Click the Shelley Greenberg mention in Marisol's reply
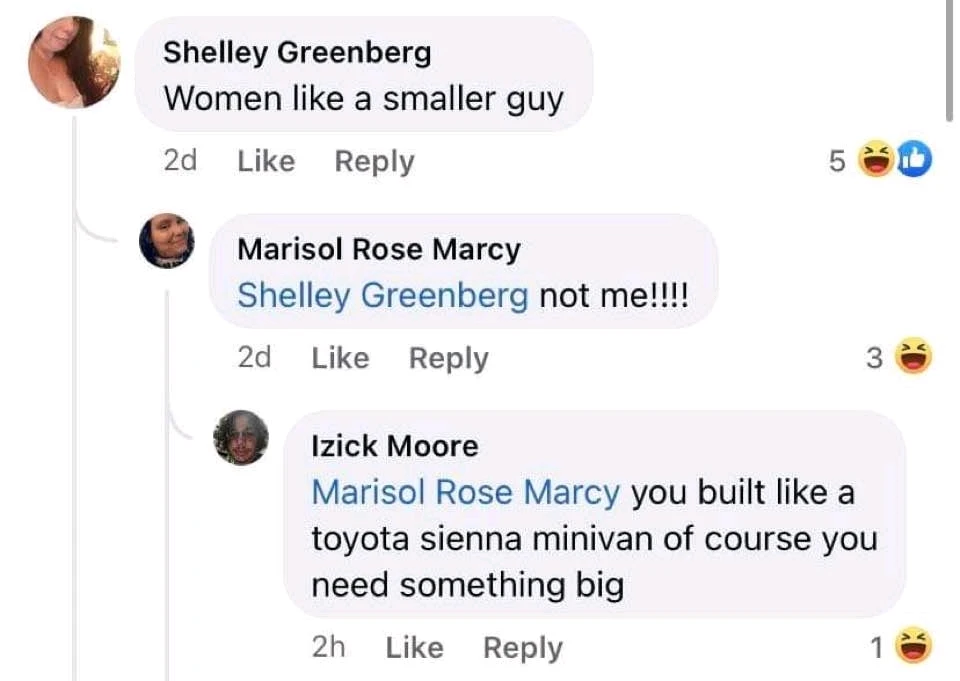The width and height of the screenshot is (960, 681). pyautogui.click(x=383, y=295)
